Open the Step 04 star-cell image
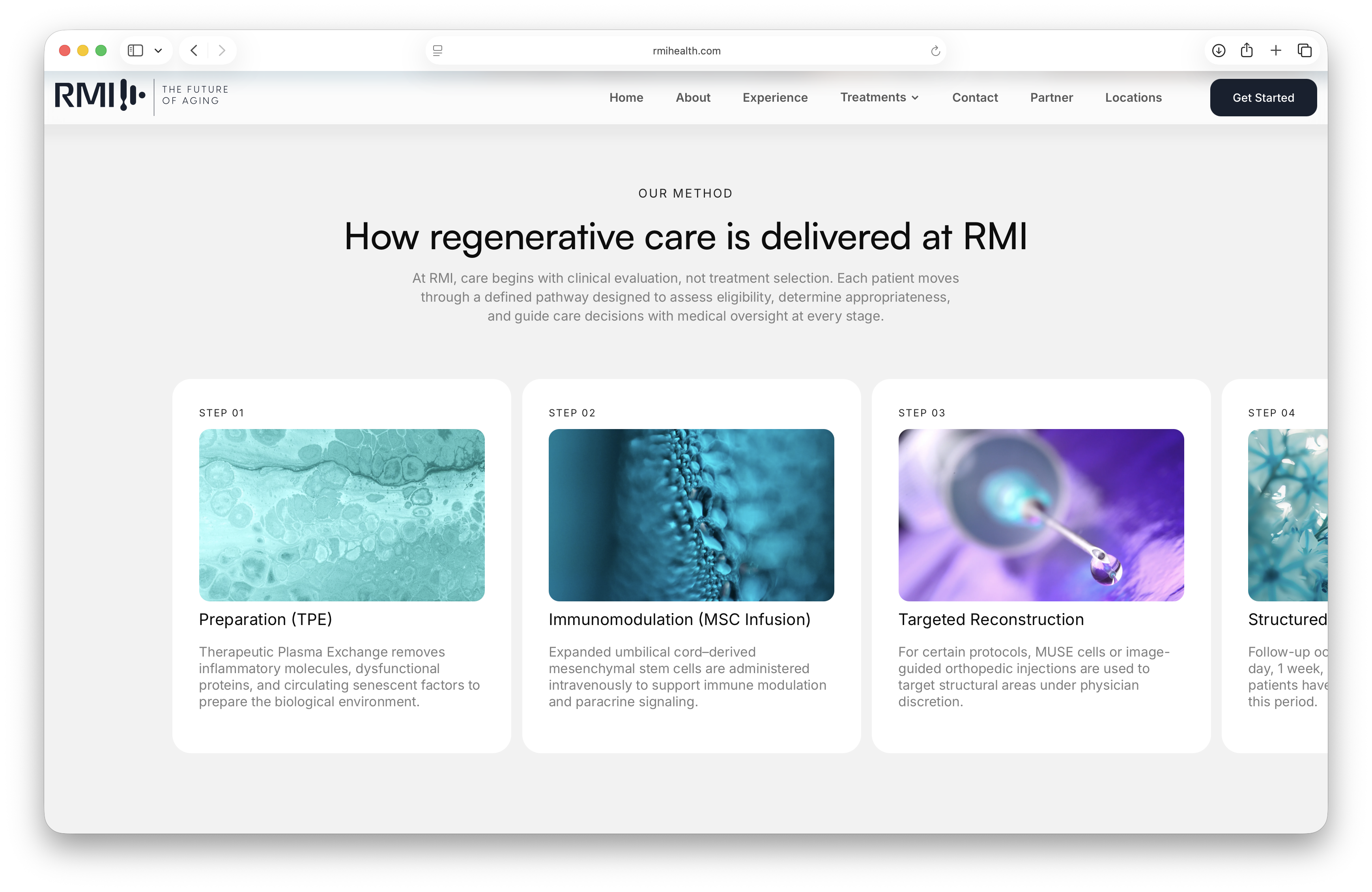The width and height of the screenshot is (1372, 892). [1287, 515]
